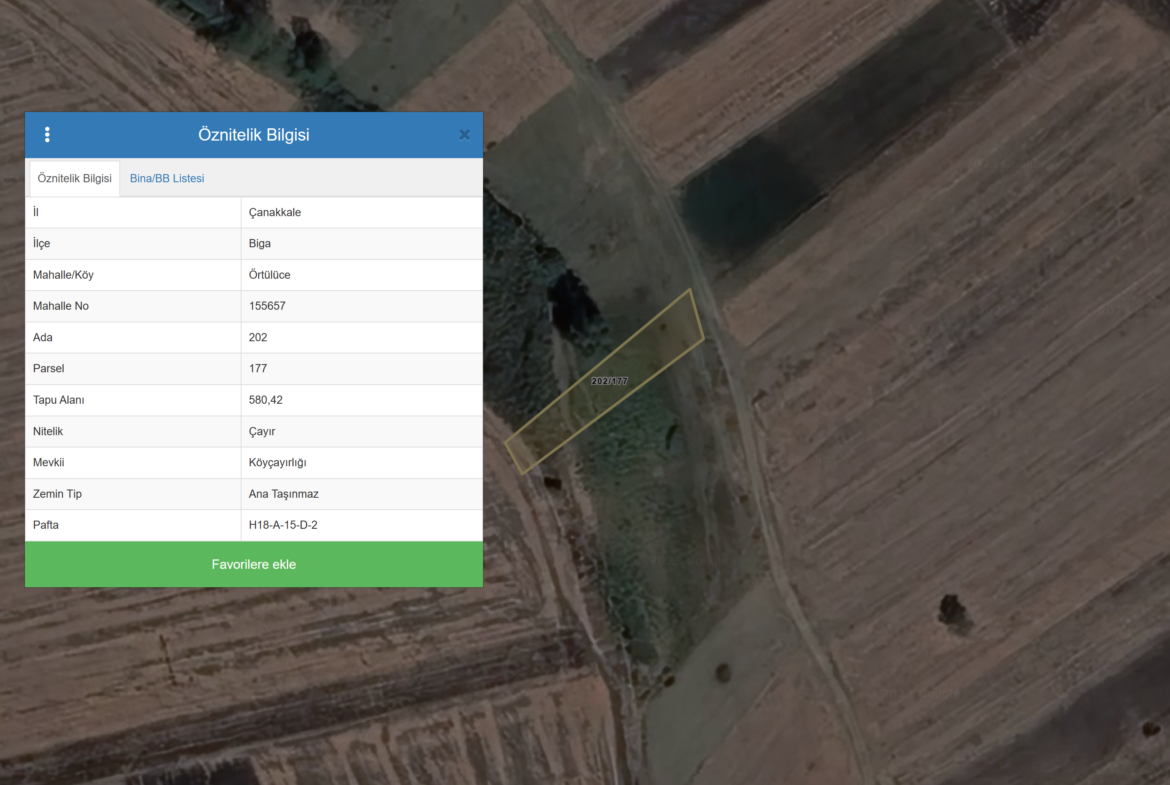Click the Biga district value

point(260,243)
